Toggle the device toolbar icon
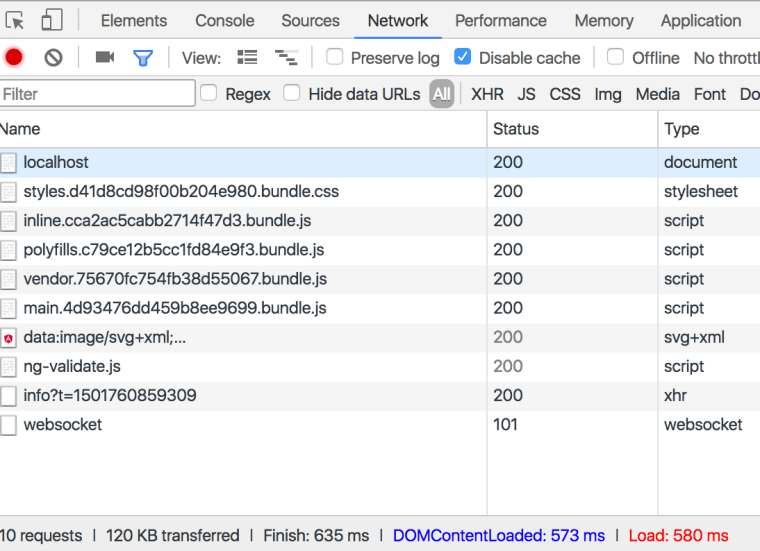Screen dimensions: 760x551 tap(51, 20)
